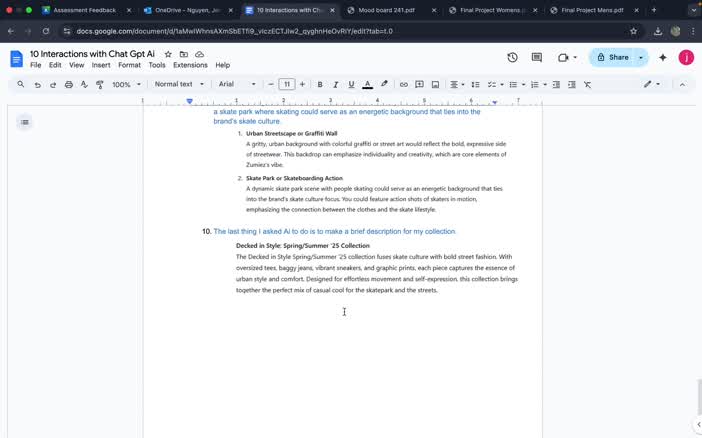
Task: Check the cloud document status
Action: (x=199, y=54)
